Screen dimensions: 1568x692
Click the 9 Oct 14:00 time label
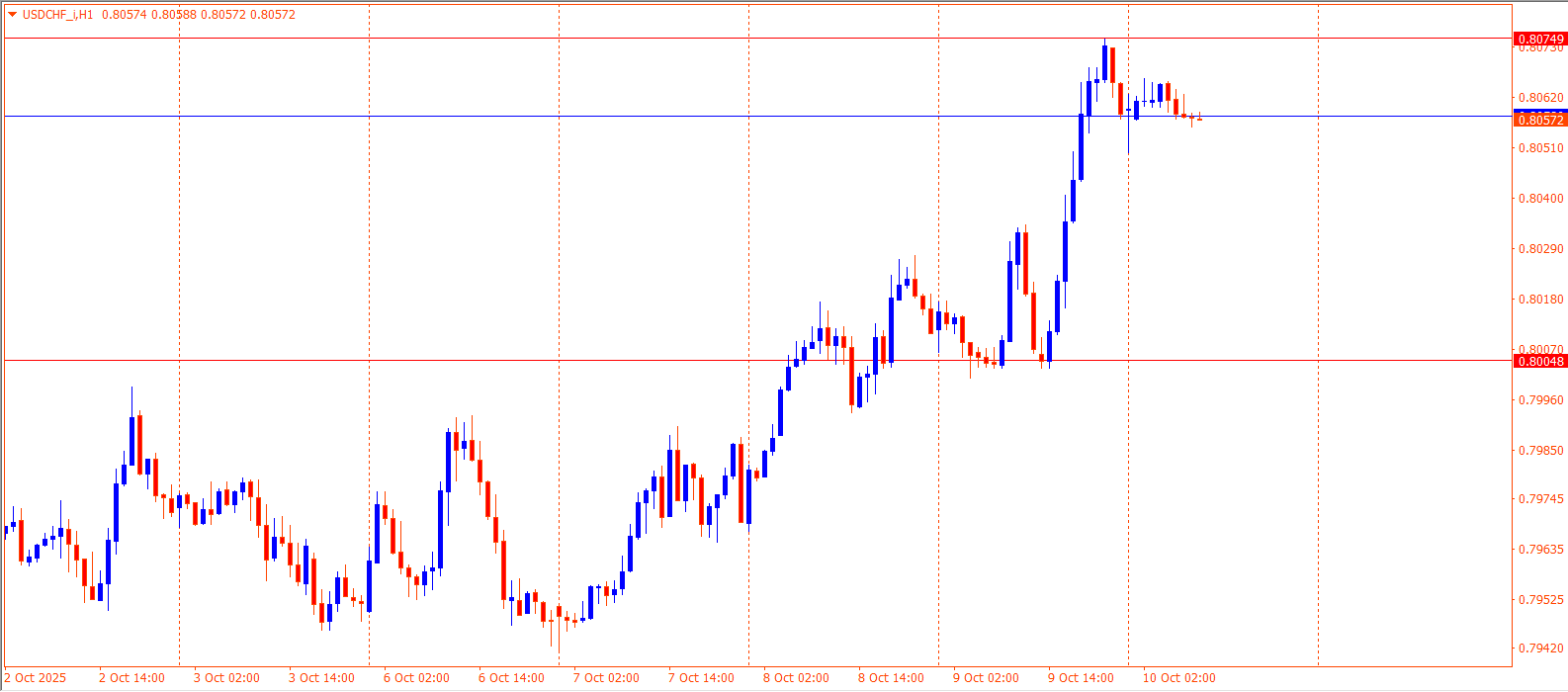pyautogui.click(x=1081, y=678)
